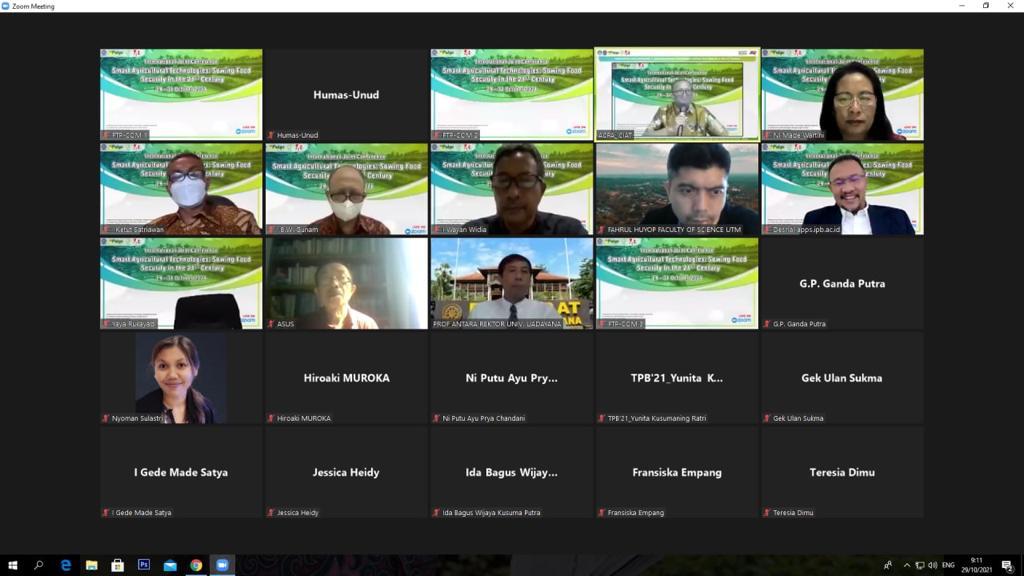Screen dimensions: 1024x576
Task: Open the People icon in system tray
Action: (x=888, y=565)
